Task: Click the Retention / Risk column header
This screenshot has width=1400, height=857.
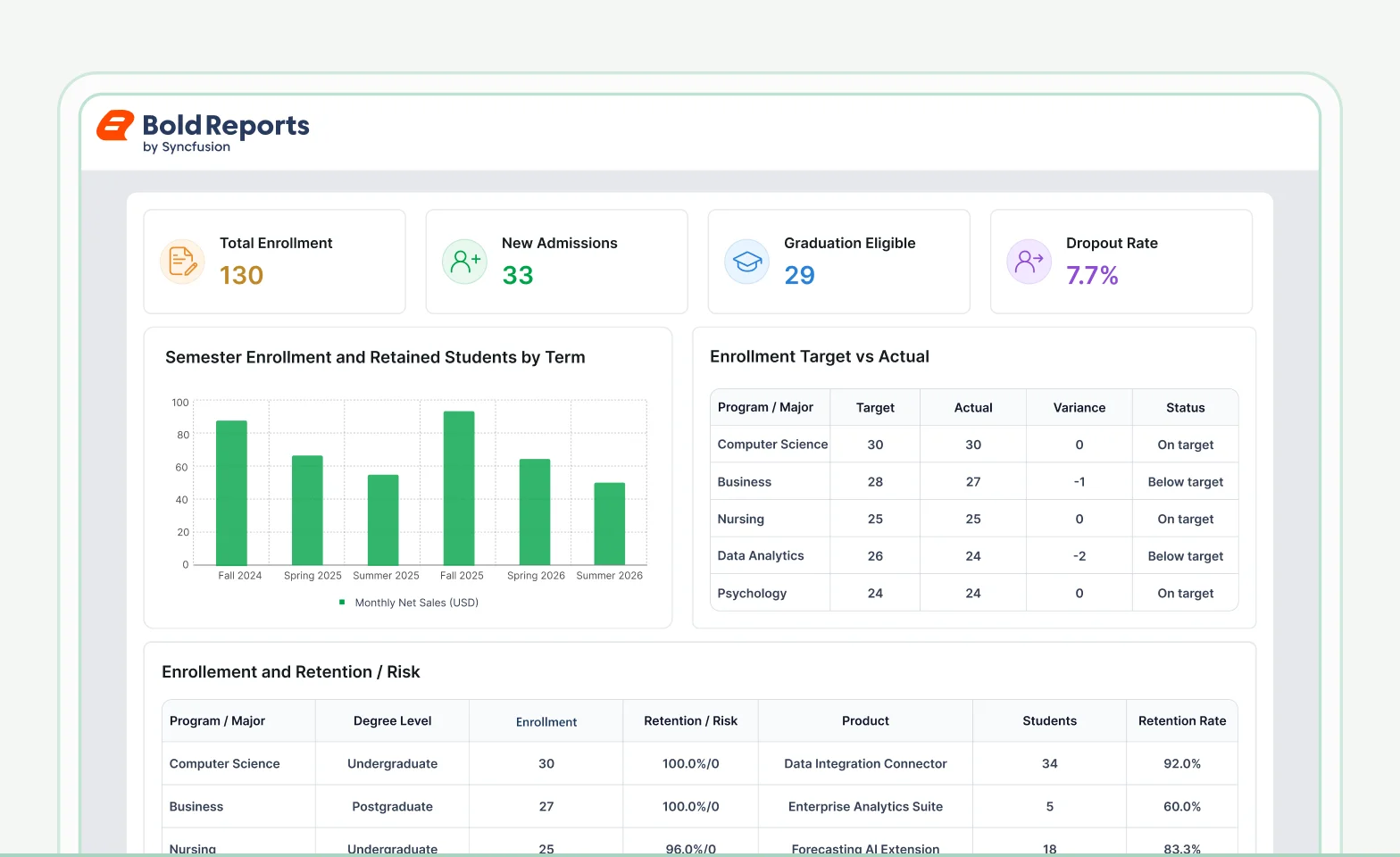Action: (x=690, y=720)
